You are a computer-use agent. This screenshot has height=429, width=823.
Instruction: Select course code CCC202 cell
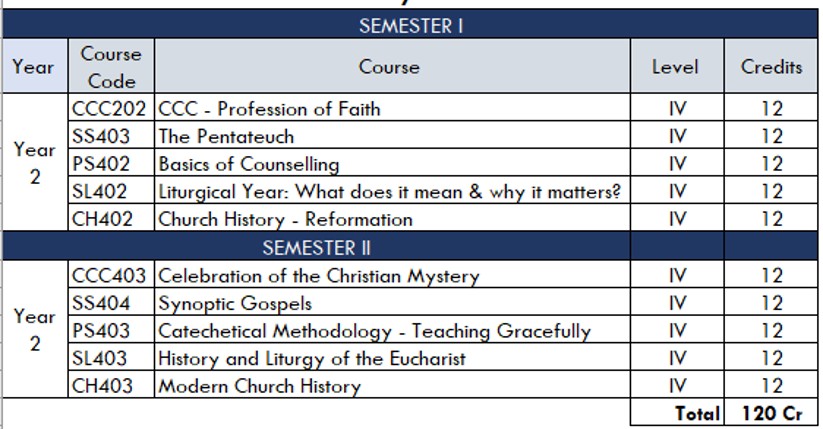pos(110,109)
